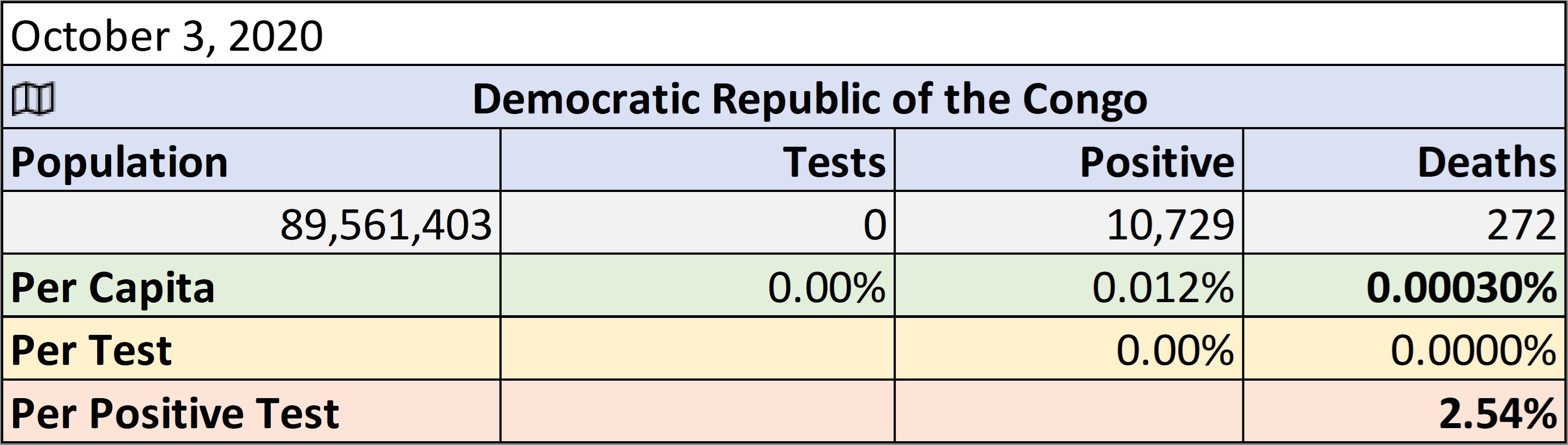This screenshot has width=1568, height=445.
Task: Select Per Capita deaths 0.00030% cell
Action: pos(1404,286)
